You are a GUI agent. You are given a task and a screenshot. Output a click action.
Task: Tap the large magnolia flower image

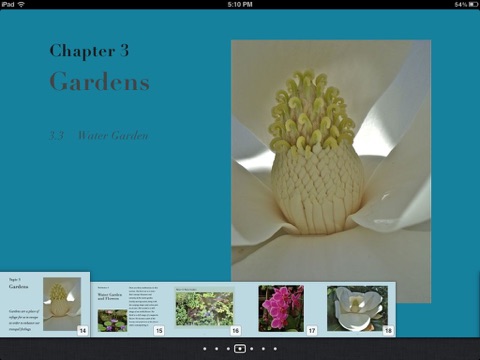point(331,171)
